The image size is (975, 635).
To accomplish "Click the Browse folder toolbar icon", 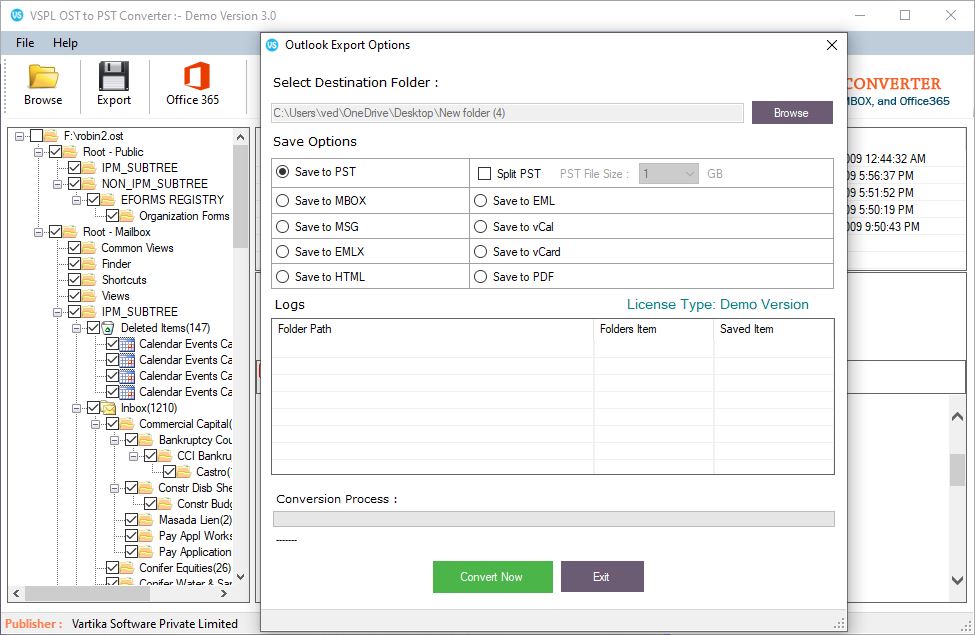I will pos(43,76).
